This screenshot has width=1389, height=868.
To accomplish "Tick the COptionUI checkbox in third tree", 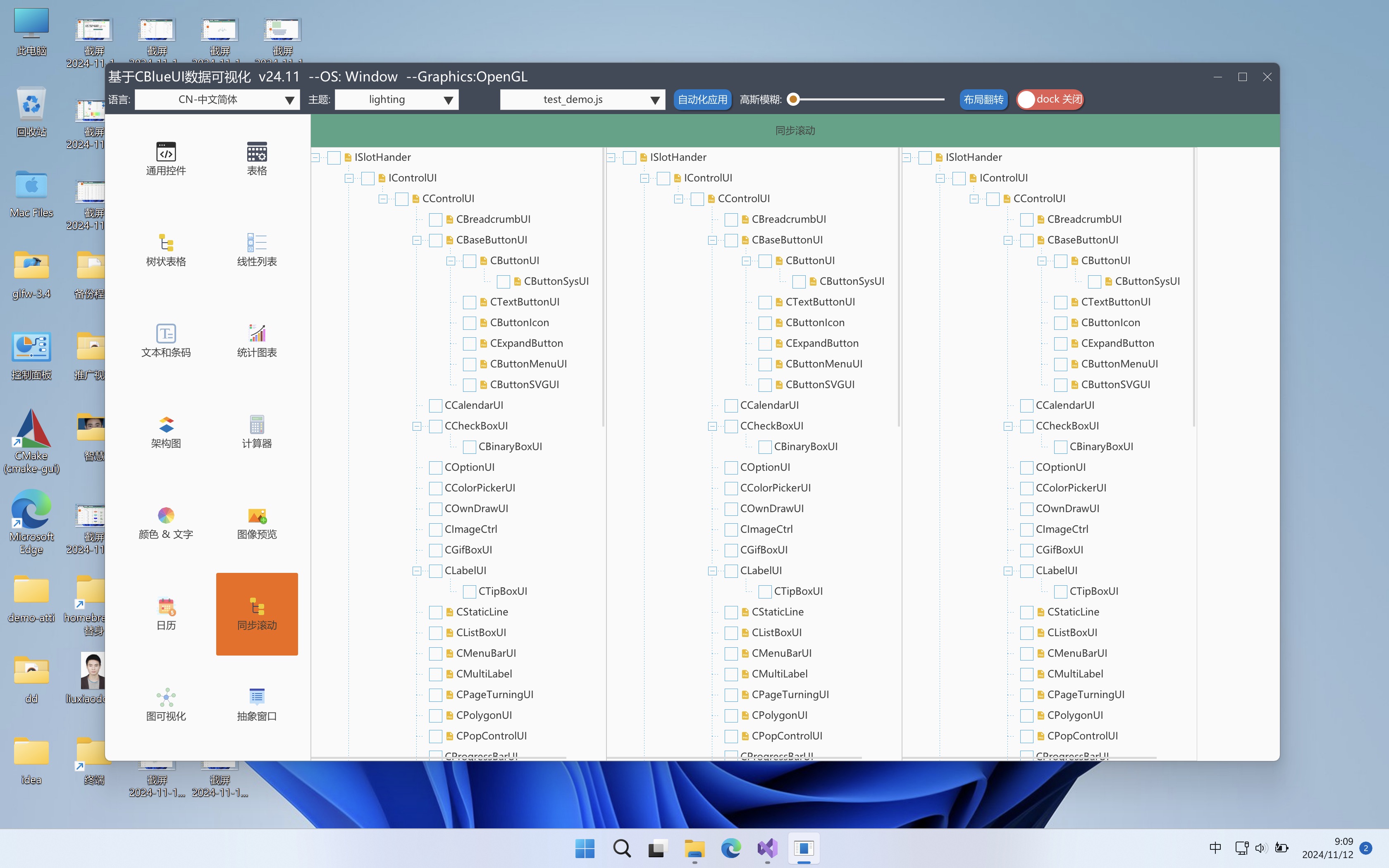I will pos(1026,467).
